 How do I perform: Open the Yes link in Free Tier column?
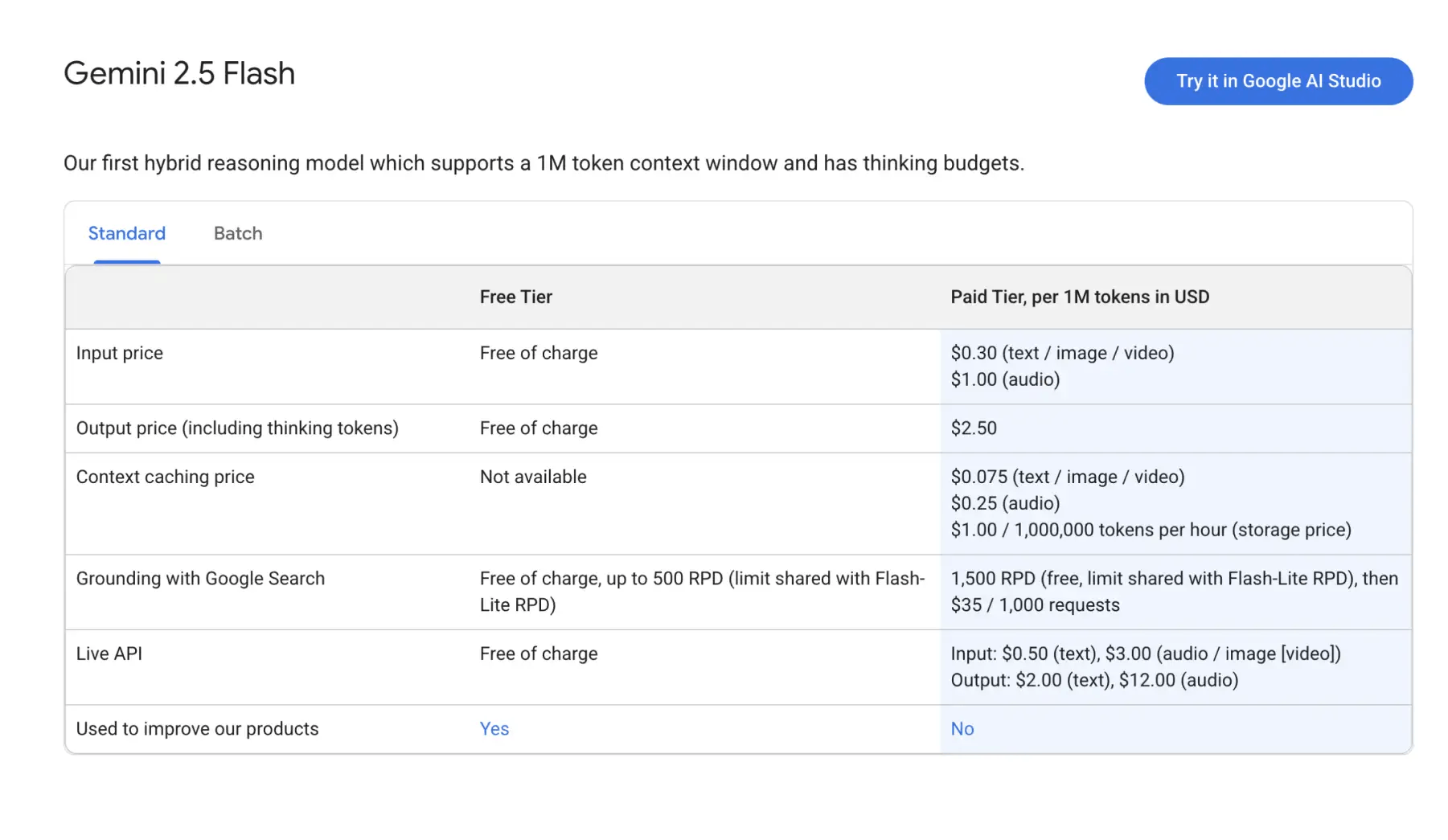coord(494,728)
